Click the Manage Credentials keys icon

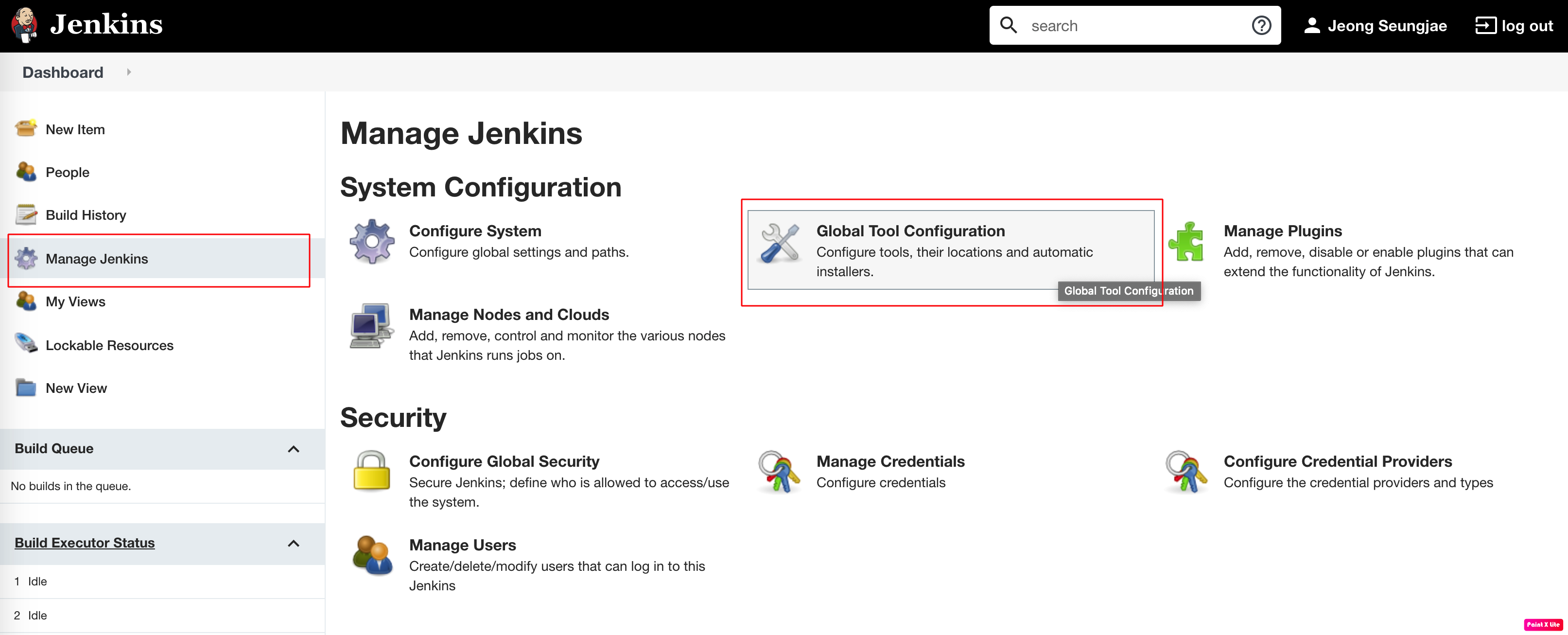tap(778, 470)
